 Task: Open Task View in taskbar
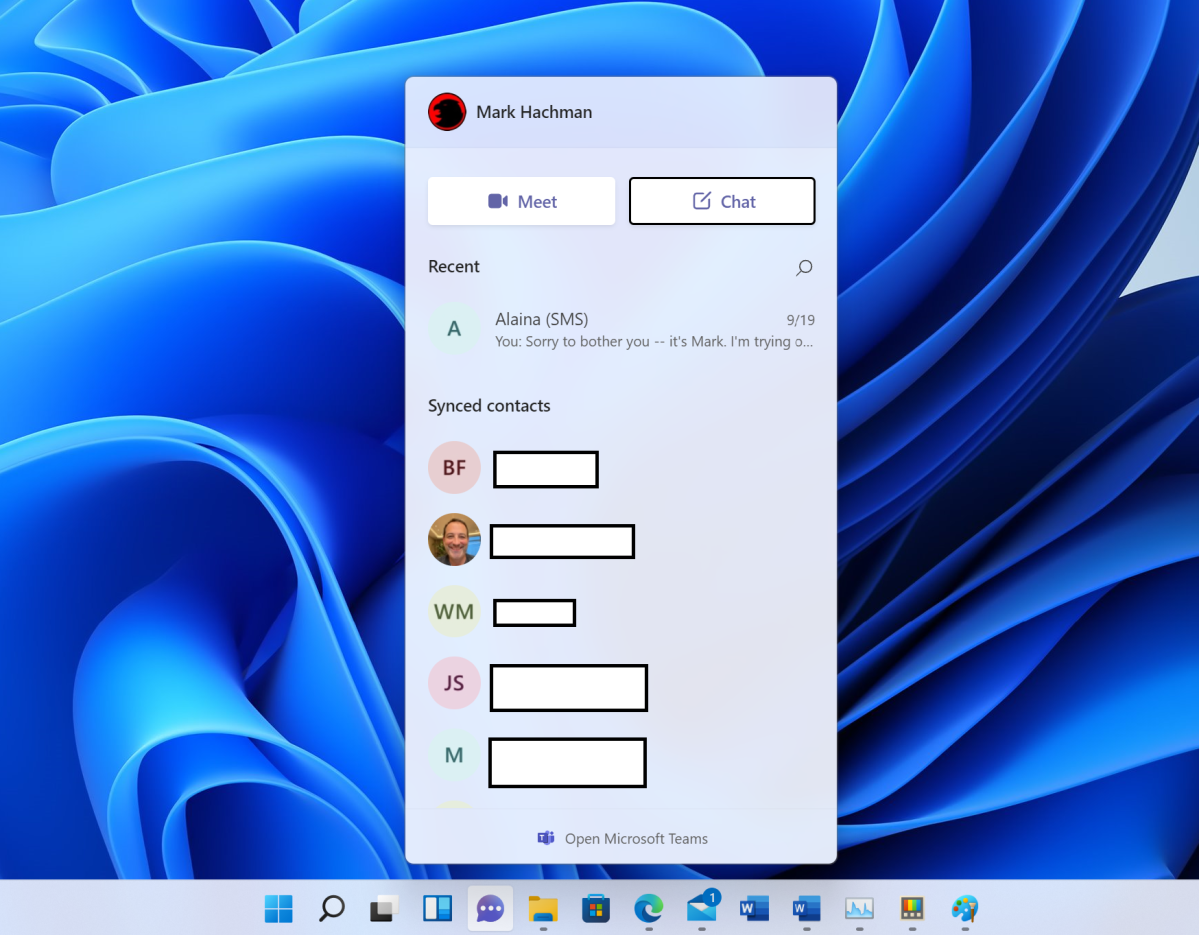coord(384,908)
